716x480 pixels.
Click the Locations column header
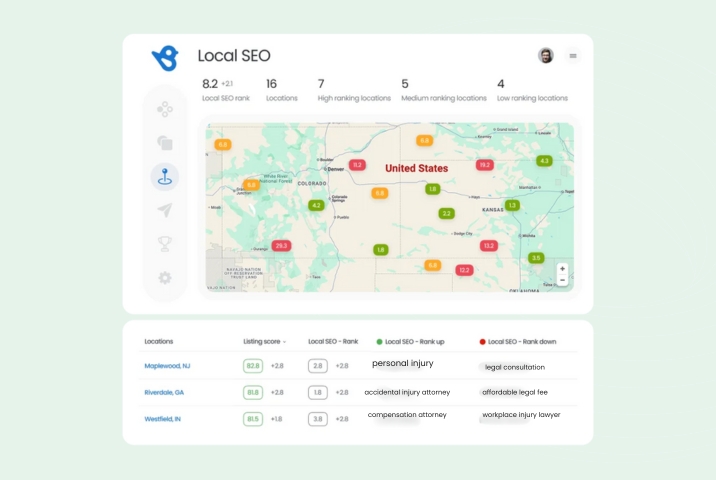(158, 342)
